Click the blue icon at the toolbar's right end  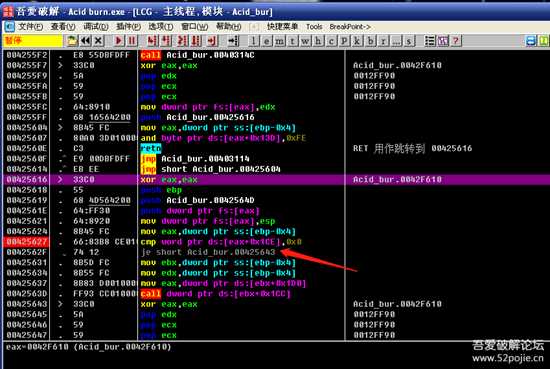point(531,41)
